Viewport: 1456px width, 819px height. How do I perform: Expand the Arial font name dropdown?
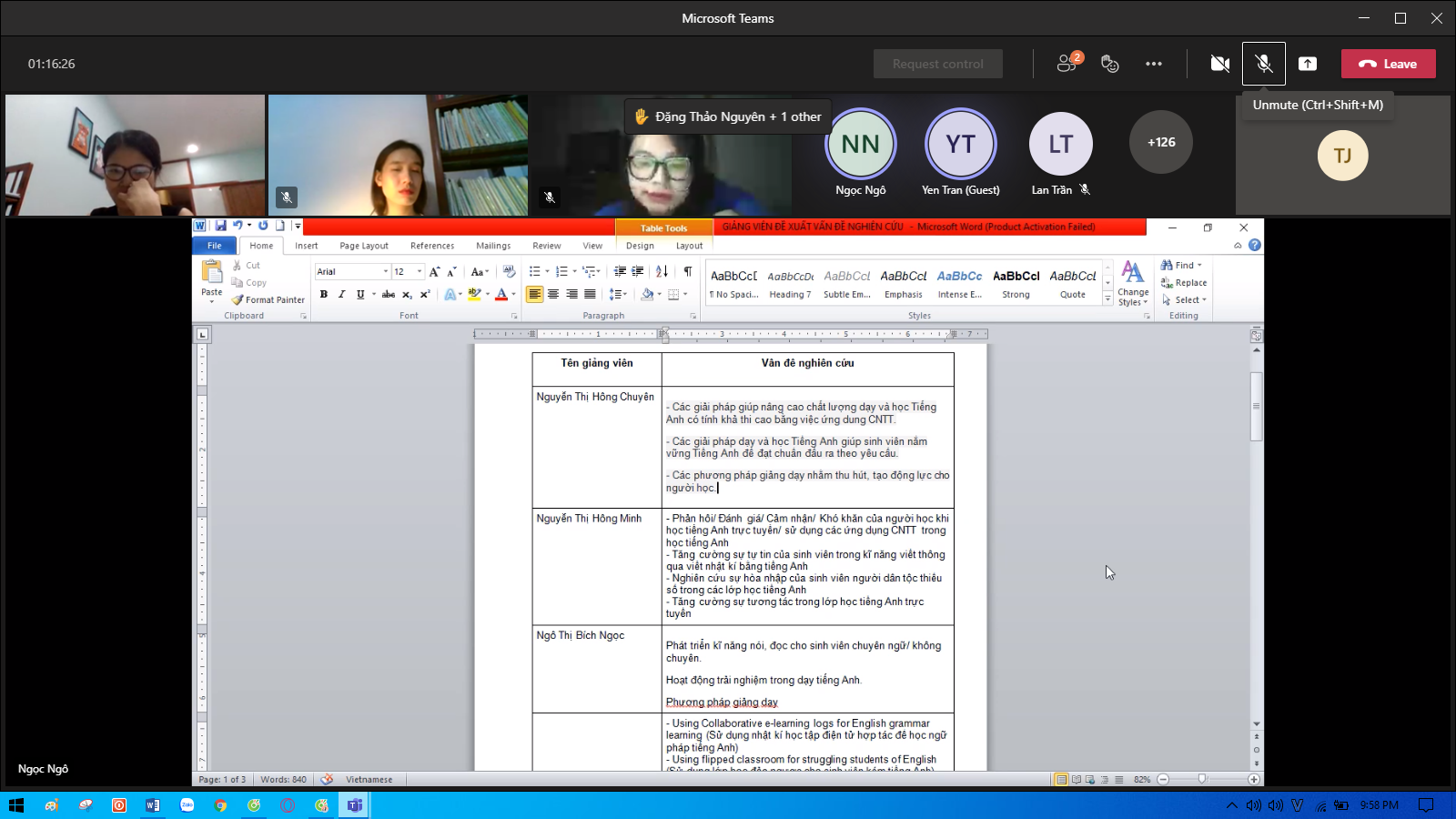point(386,271)
